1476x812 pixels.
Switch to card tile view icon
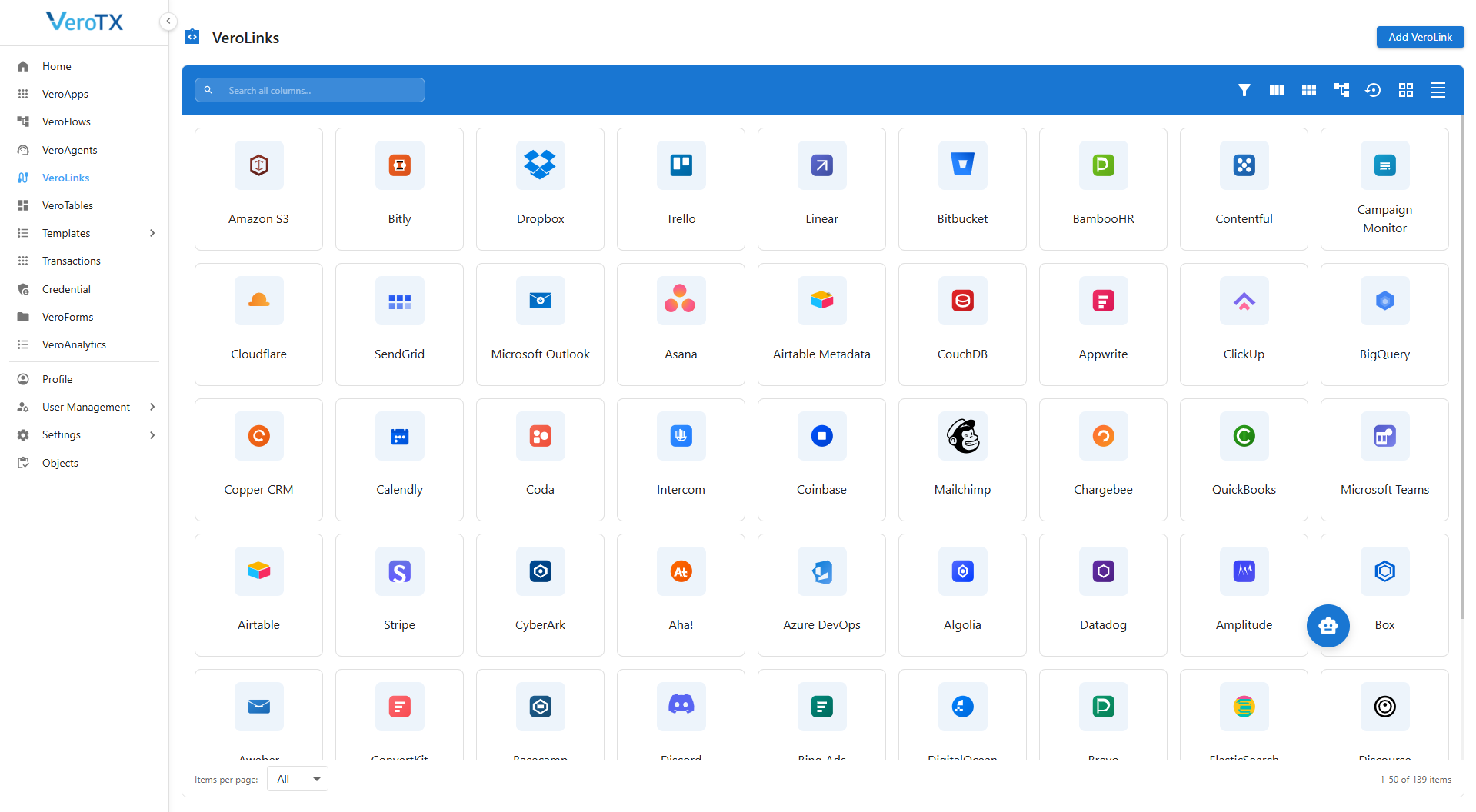(x=1405, y=90)
